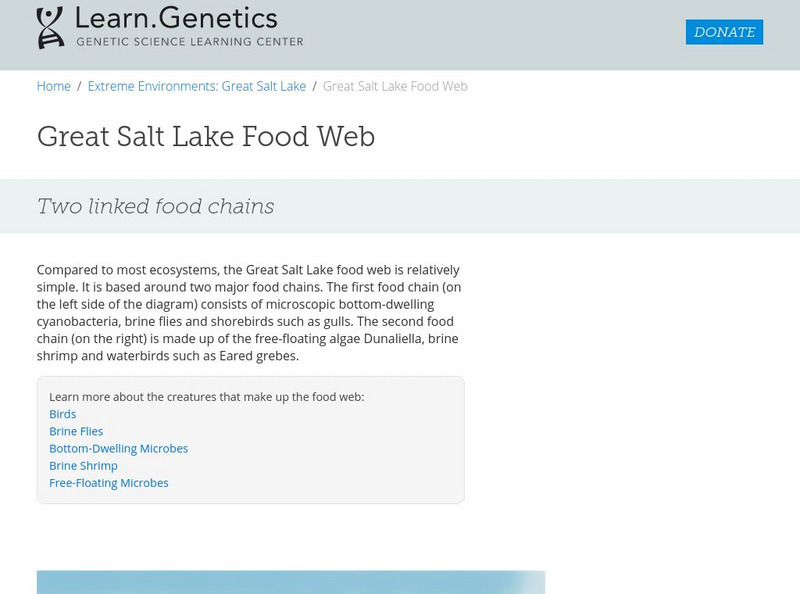The width and height of the screenshot is (800, 594).
Task: Open the Bottom-Dwelling Microbes link
Action: (x=118, y=448)
